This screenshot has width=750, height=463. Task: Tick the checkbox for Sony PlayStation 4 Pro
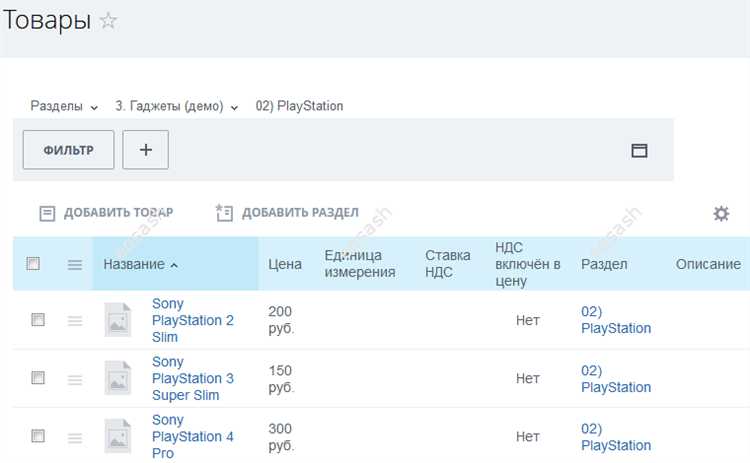click(x=38, y=436)
